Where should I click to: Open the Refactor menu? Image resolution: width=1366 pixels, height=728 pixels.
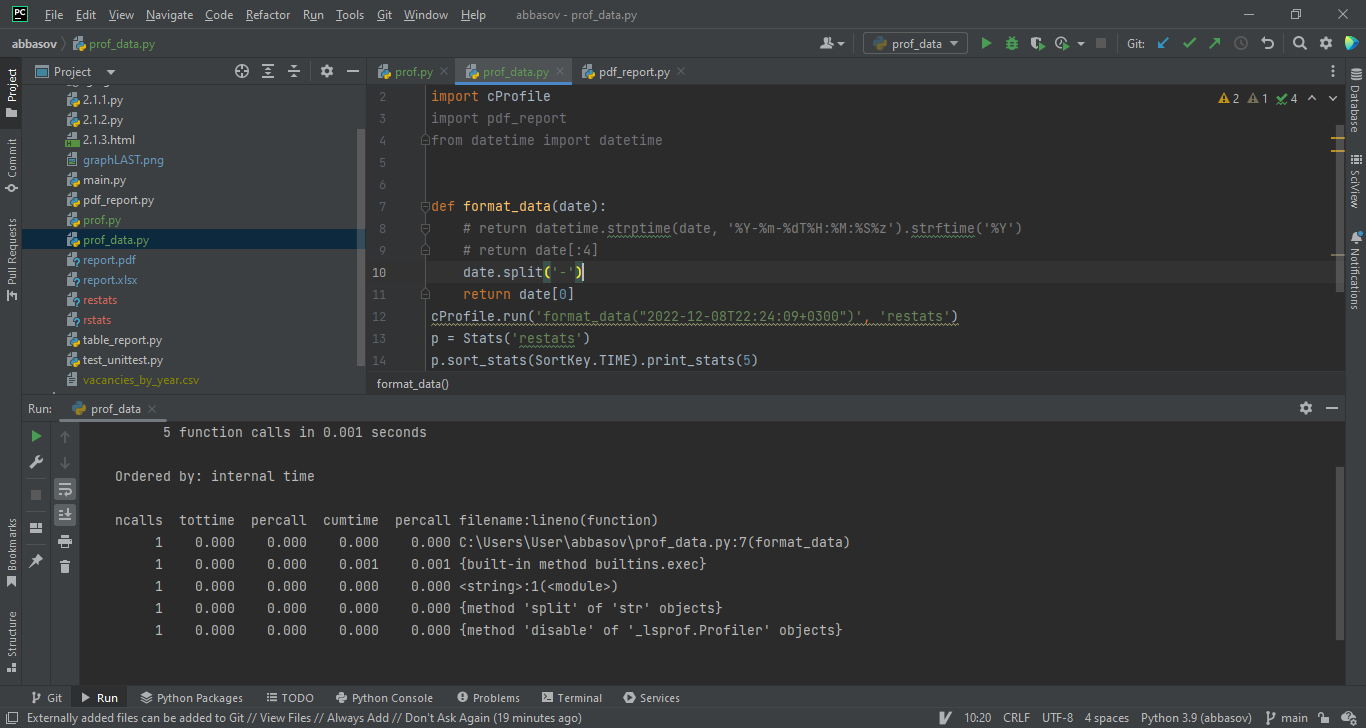pos(267,15)
